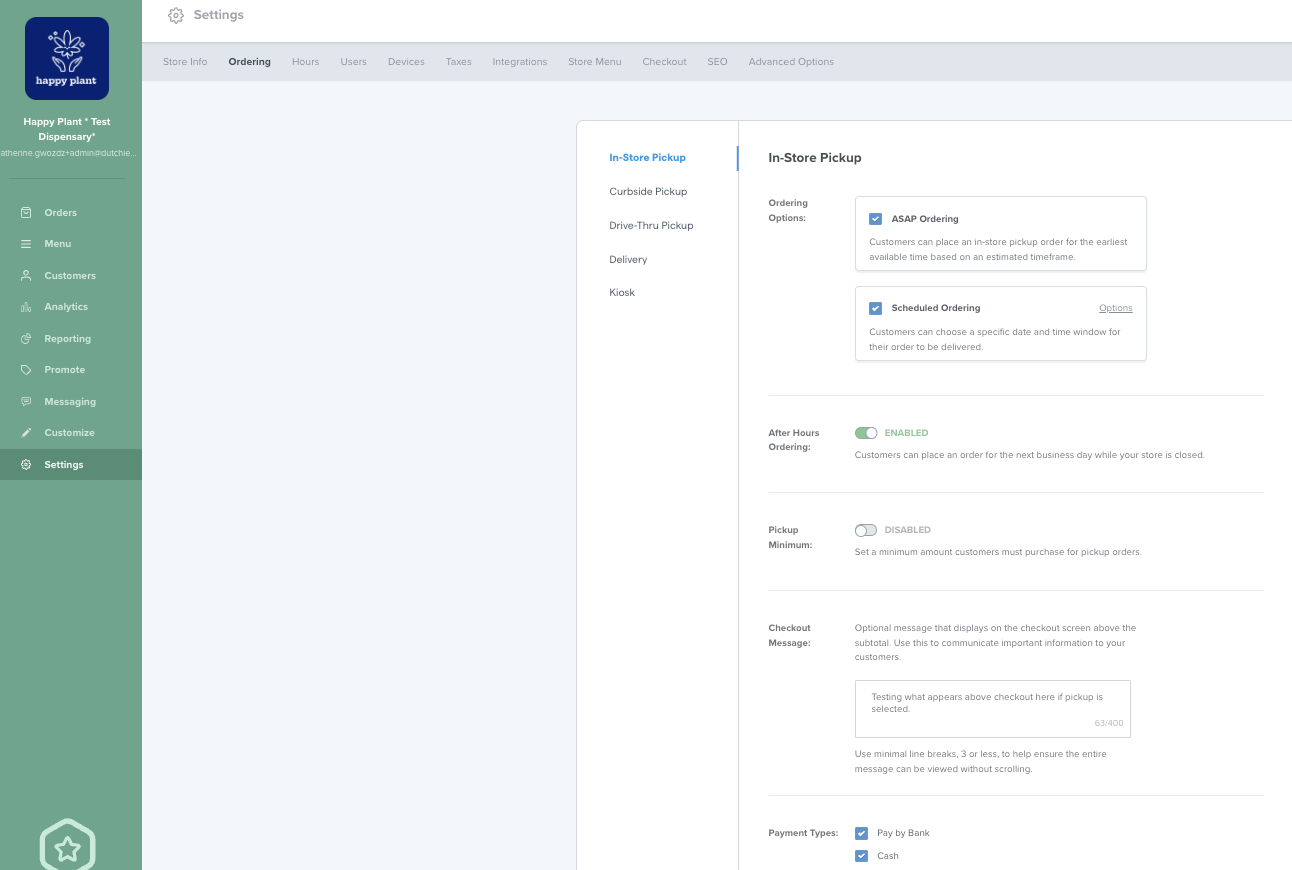This screenshot has width=1292, height=870.
Task: Click the Customize label in the sidebar
Action: (69, 433)
